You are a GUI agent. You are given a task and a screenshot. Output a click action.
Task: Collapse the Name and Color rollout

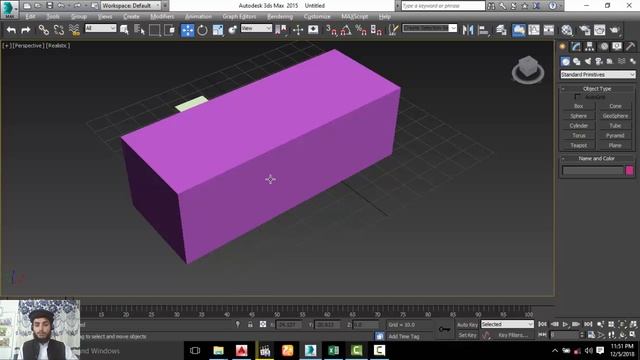pos(597,158)
